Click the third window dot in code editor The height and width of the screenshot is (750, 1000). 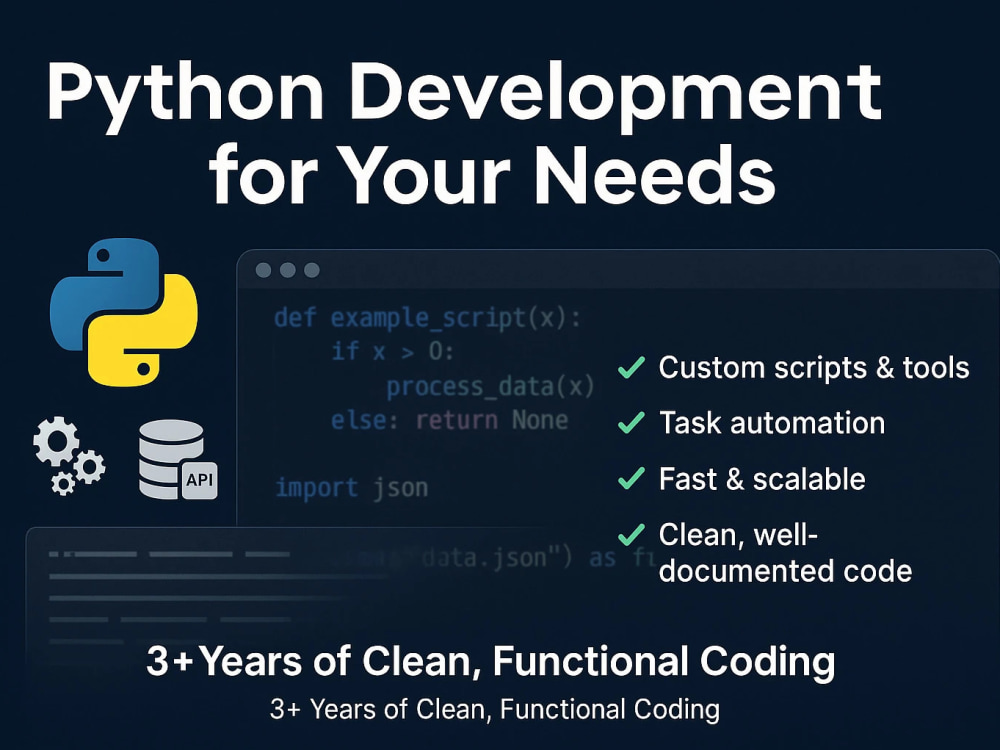[312, 270]
